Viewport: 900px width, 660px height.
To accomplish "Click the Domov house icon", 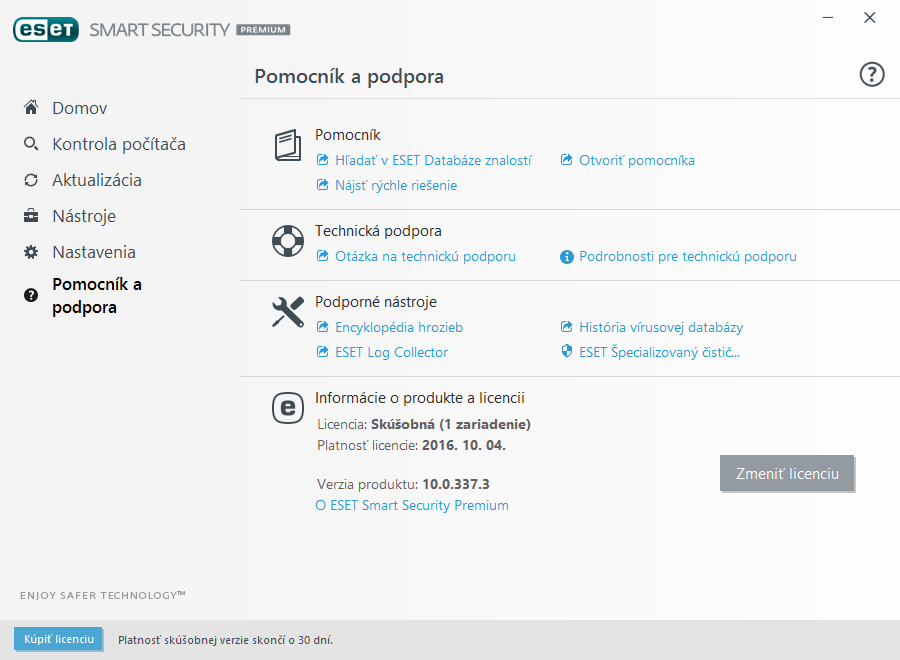I will coord(32,108).
